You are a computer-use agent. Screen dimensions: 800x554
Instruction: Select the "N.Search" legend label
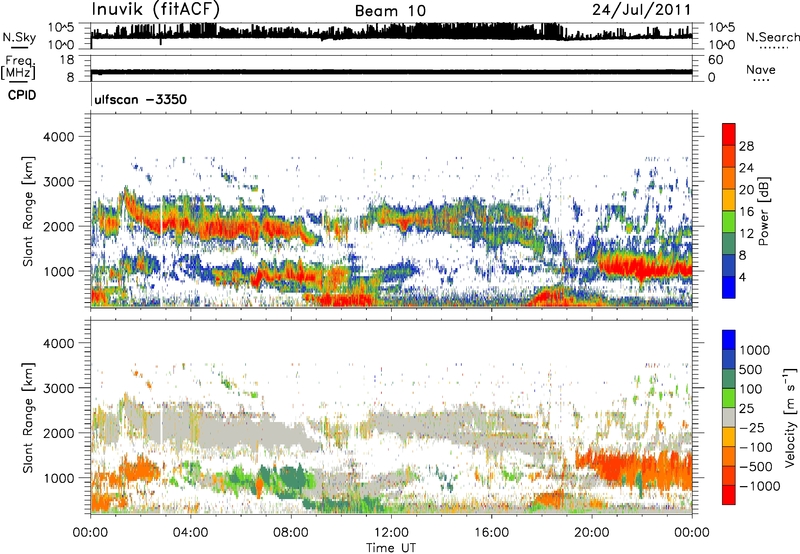772,37
